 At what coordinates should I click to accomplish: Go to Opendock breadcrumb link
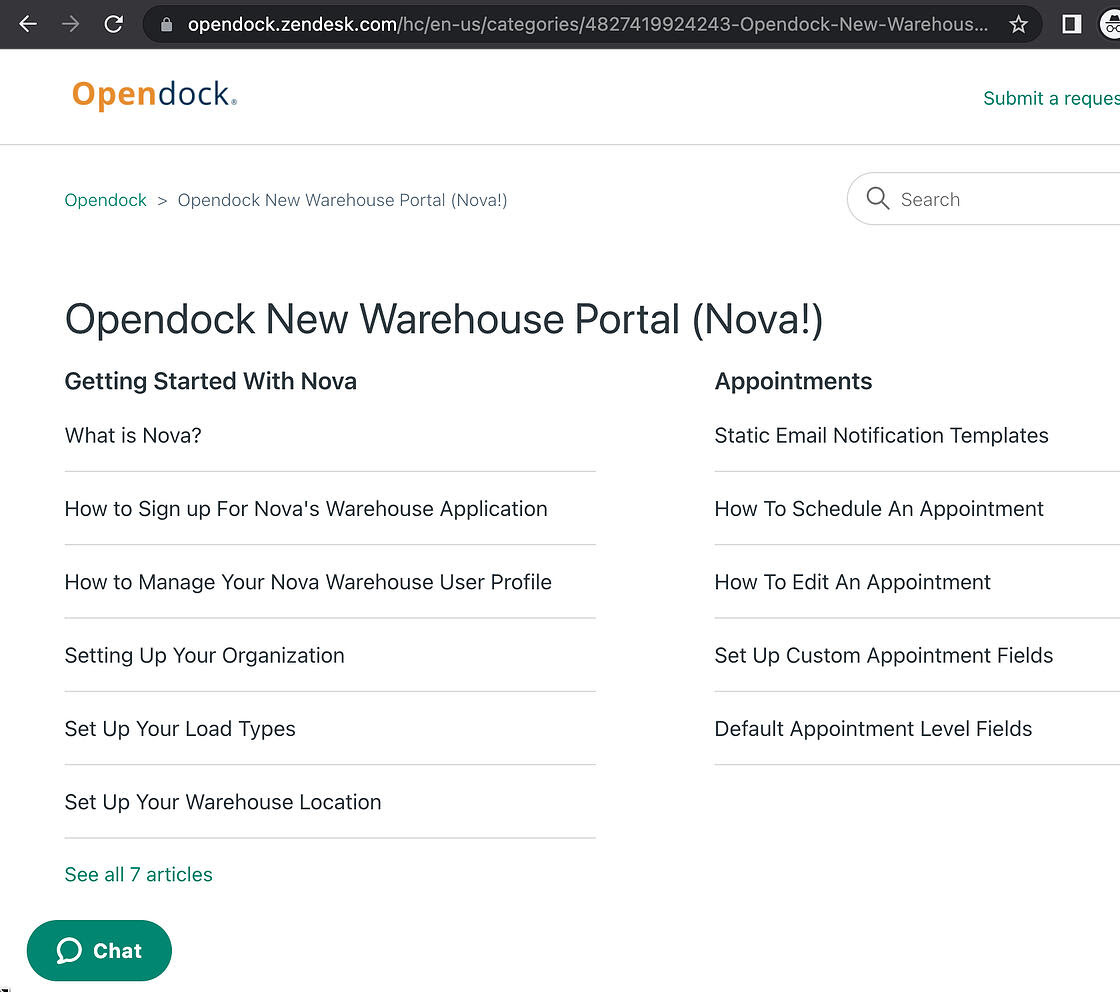pyautogui.click(x=106, y=201)
